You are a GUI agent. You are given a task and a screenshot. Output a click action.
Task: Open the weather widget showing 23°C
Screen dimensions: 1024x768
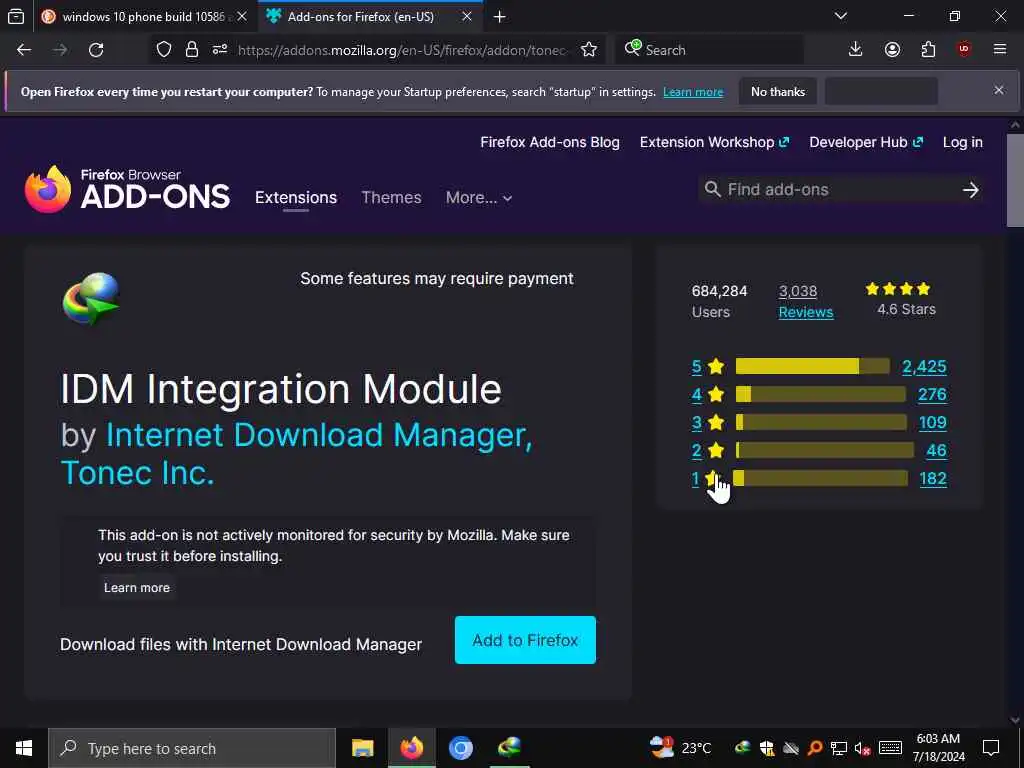tap(680, 748)
